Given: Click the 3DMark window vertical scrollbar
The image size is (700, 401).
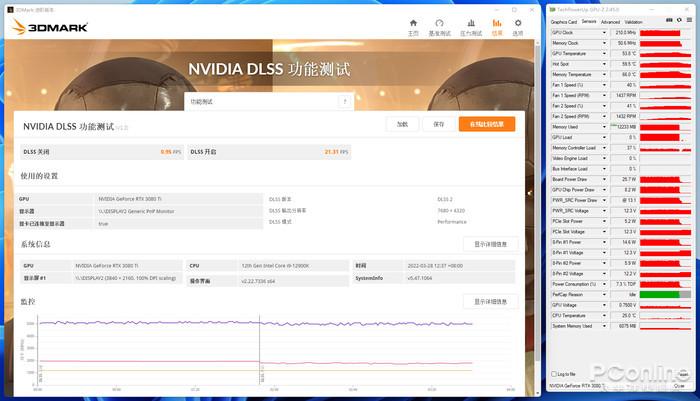Looking at the screenshot, I should click(537, 201).
